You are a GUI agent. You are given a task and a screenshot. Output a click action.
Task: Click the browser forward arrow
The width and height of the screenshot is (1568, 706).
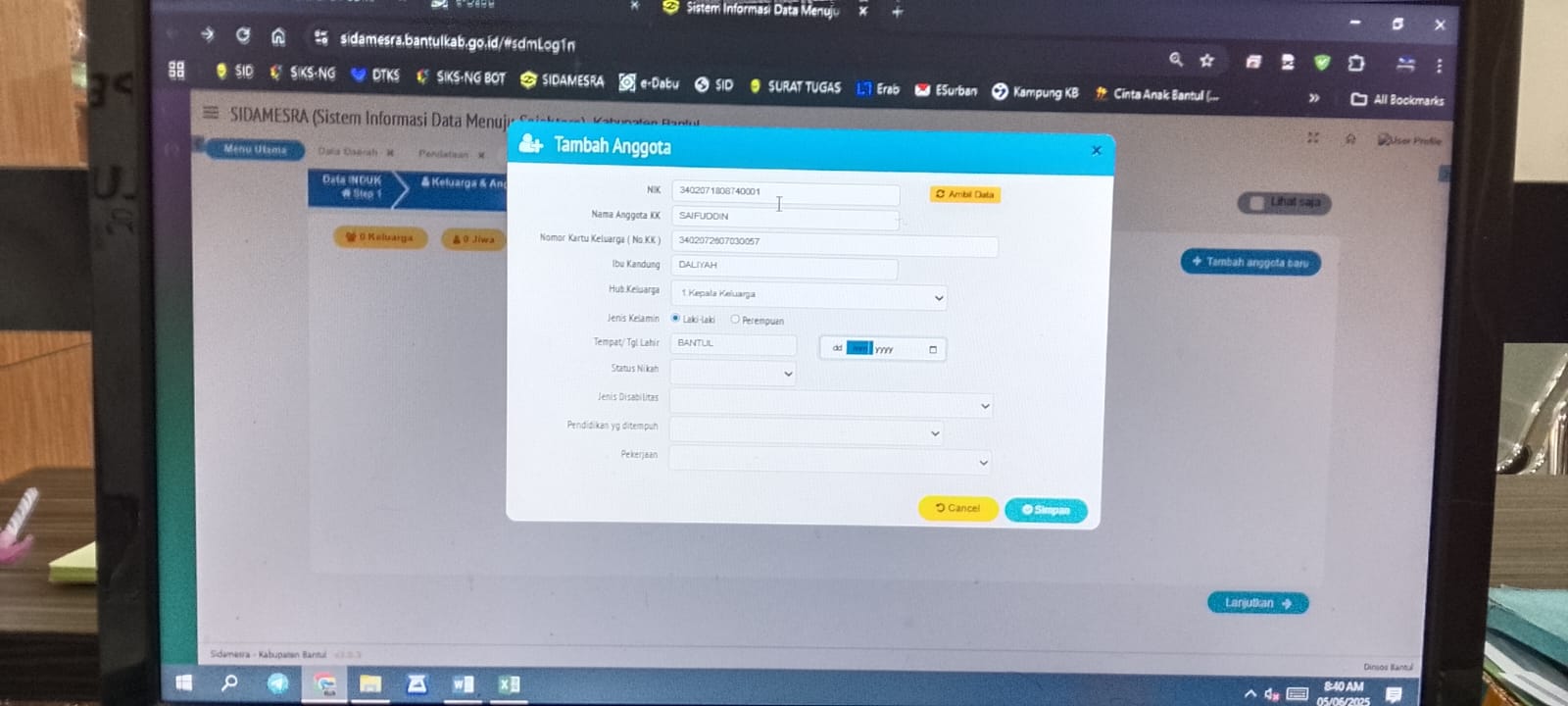[x=207, y=34]
